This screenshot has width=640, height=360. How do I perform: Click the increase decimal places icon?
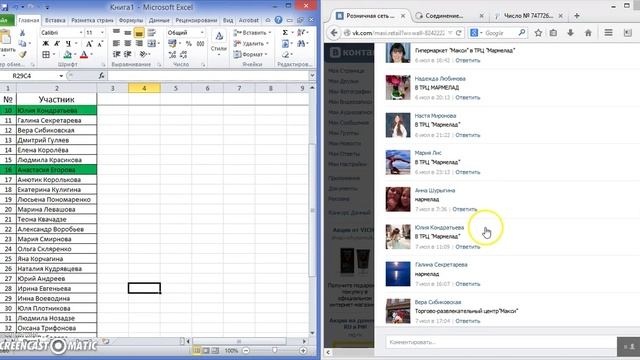(172, 54)
